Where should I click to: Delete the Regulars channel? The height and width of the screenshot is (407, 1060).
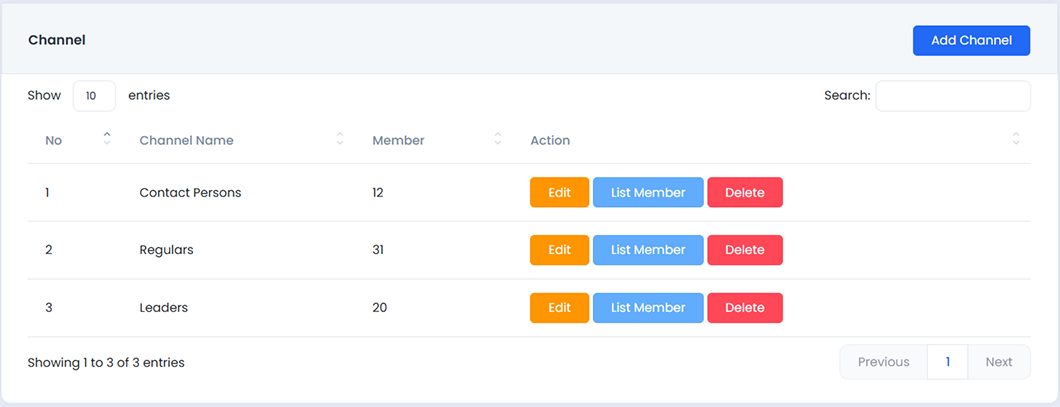click(744, 250)
